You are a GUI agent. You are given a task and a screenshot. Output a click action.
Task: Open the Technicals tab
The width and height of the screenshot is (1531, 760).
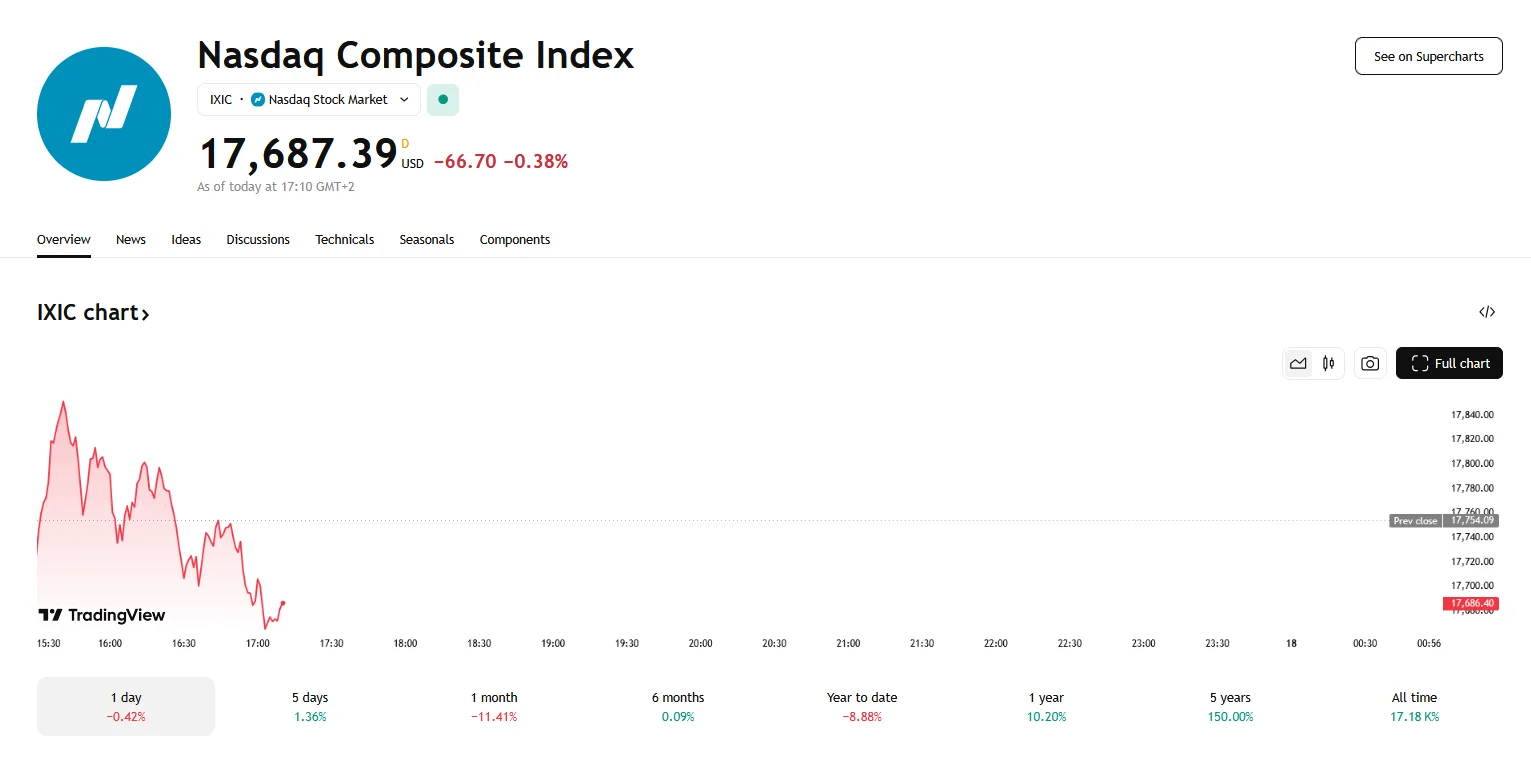(x=344, y=240)
